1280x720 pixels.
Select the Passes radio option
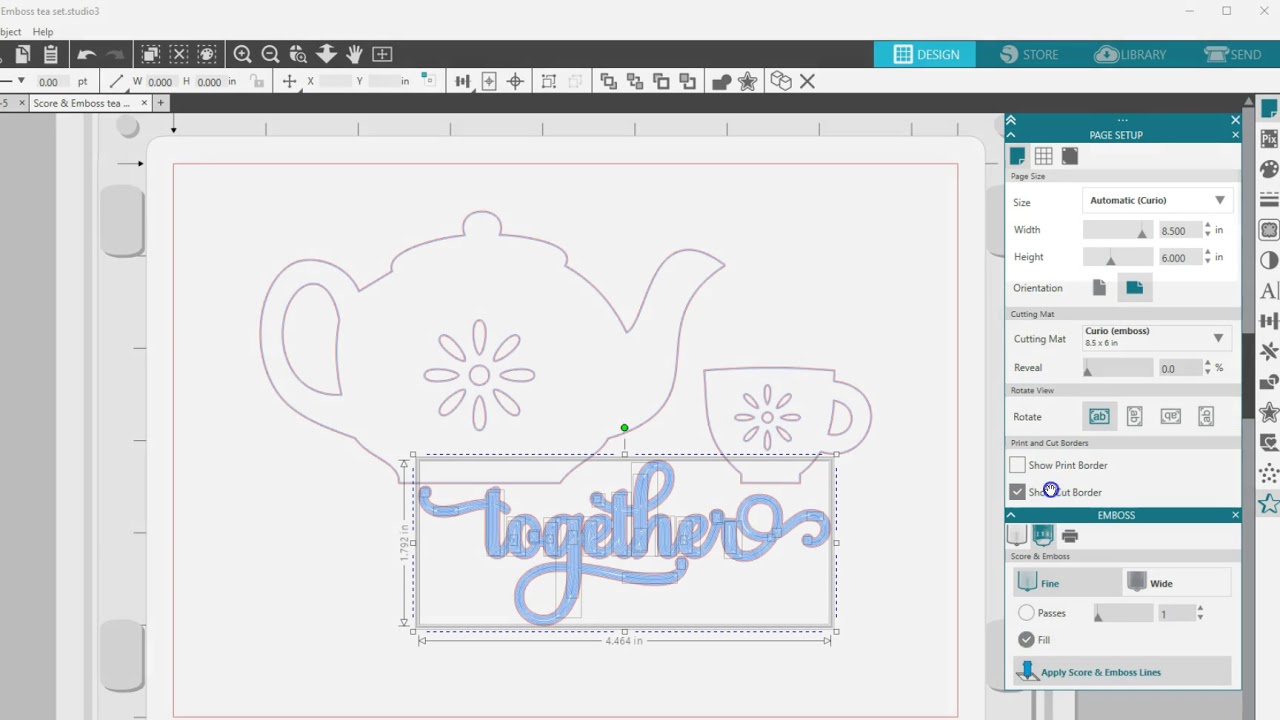coord(1026,613)
